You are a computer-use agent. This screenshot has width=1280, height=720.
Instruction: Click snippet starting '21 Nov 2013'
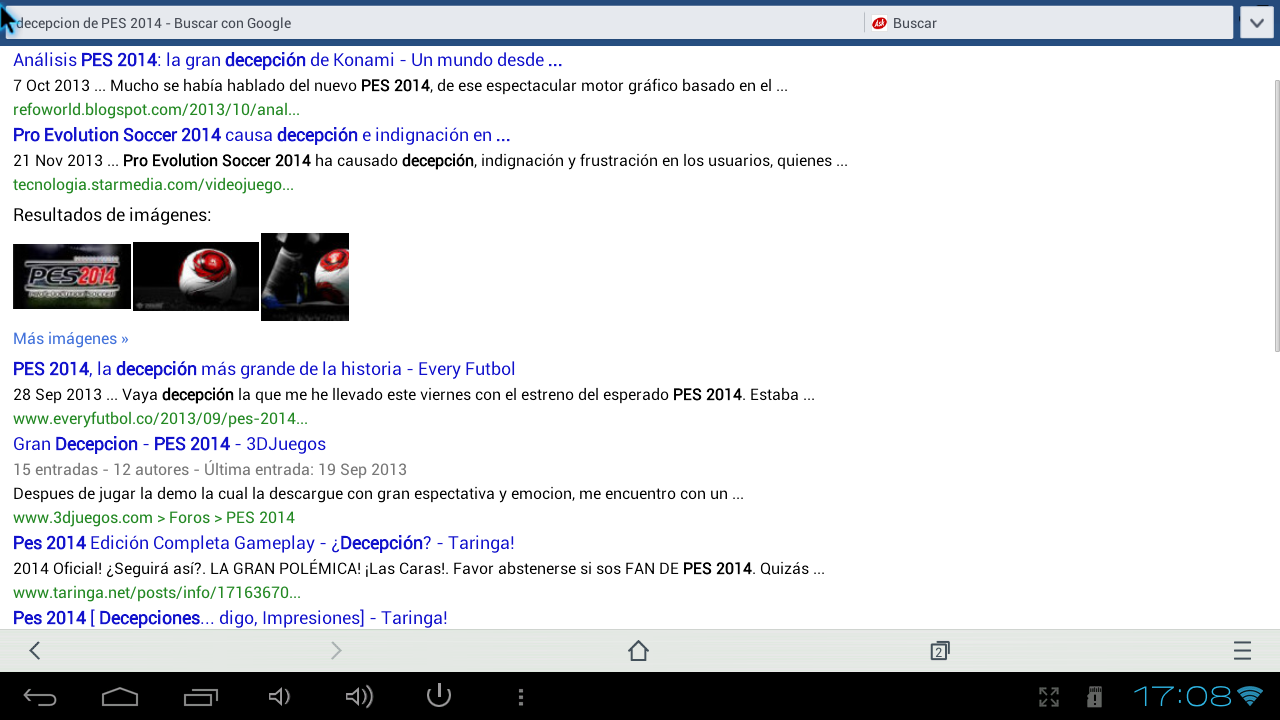pos(430,161)
